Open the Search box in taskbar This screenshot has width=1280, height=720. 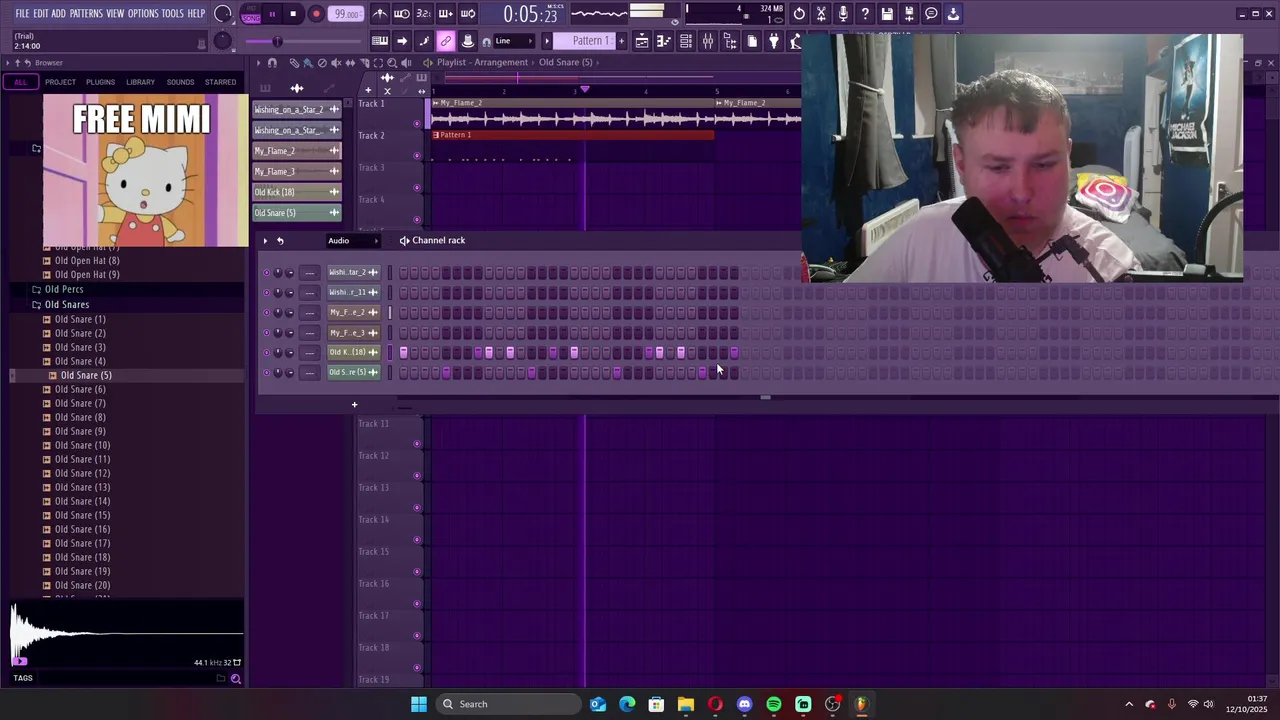[x=510, y=704]
